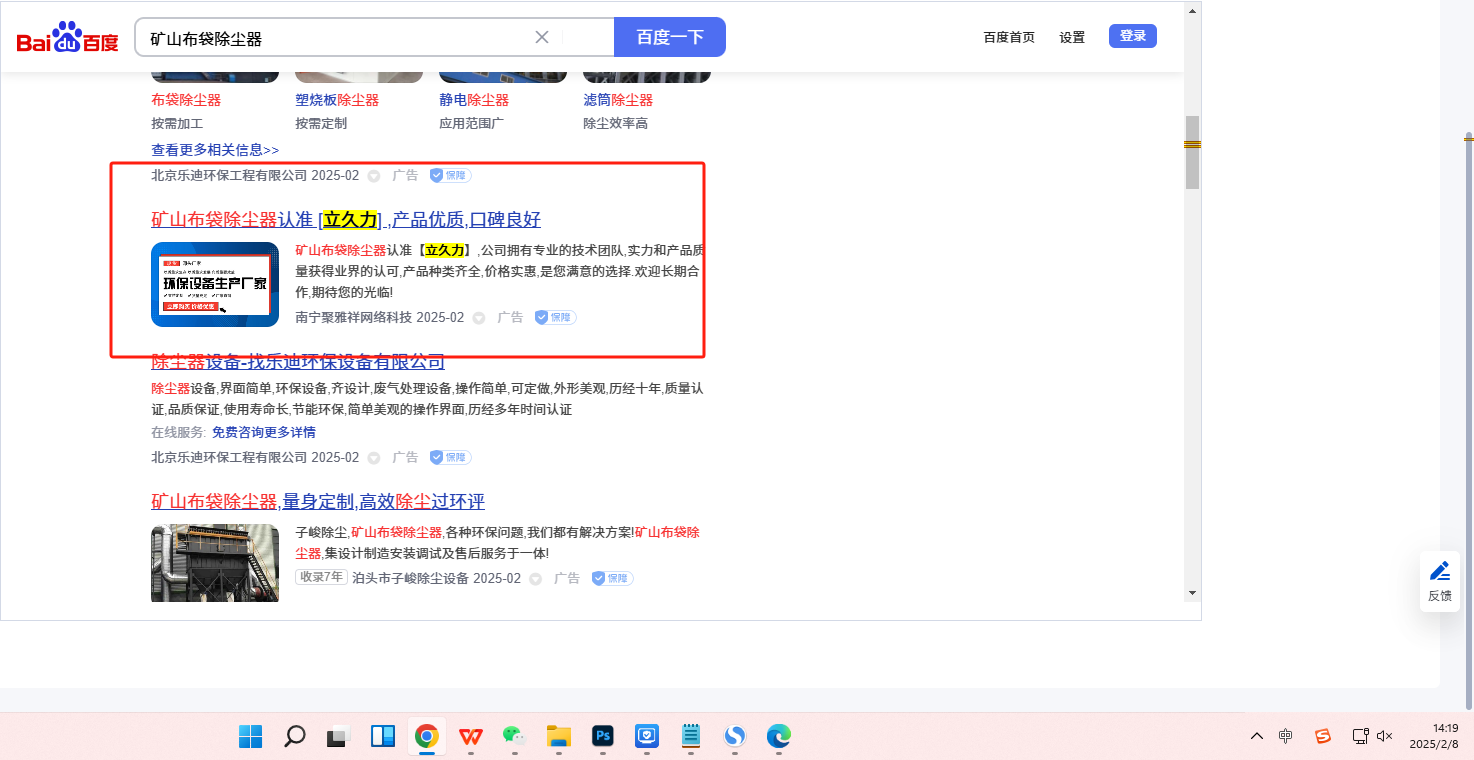The height and width of the screenshot is (760, 1474).
Task: Open Photoshop from the taskbar
Action: [603, 737]
